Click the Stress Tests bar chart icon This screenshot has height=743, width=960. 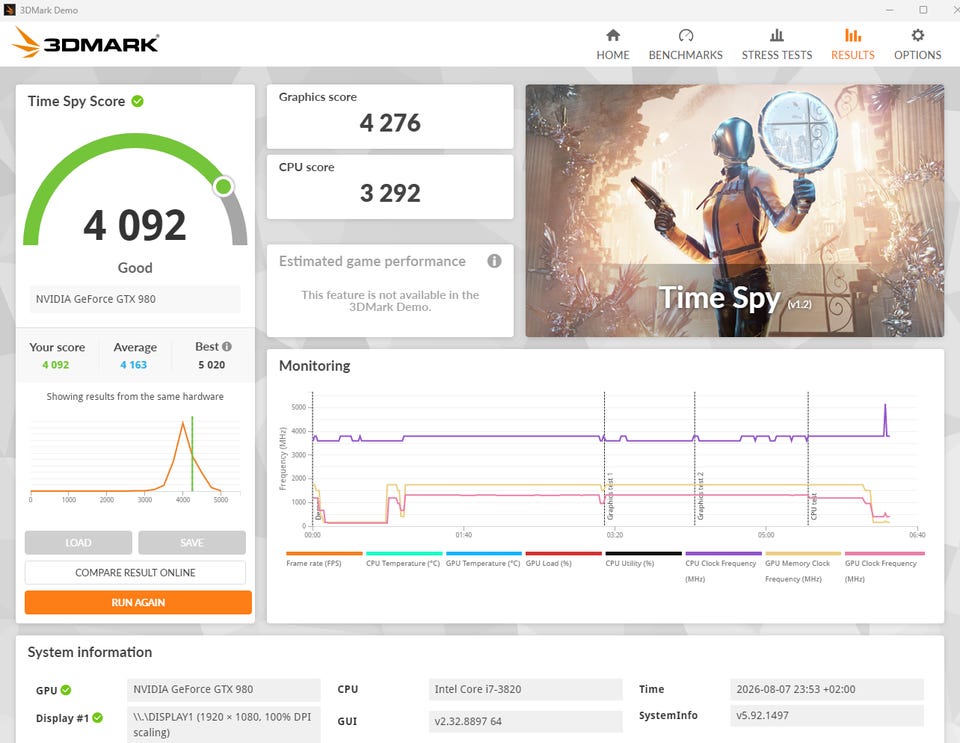[776, 35]
